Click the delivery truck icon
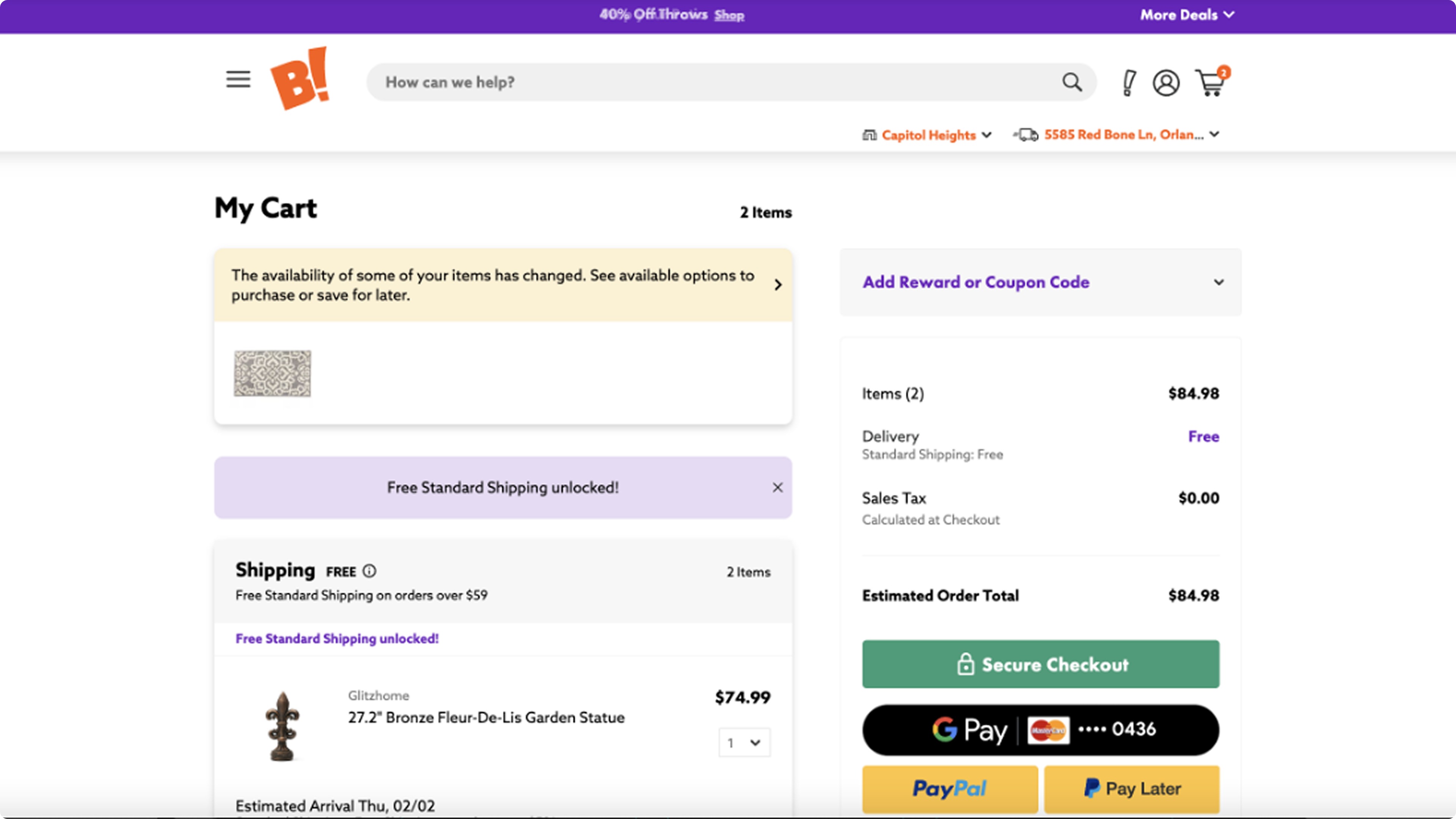Image resolution: width=1456 pixels, height=819 pixels. tap(1026, 135)
